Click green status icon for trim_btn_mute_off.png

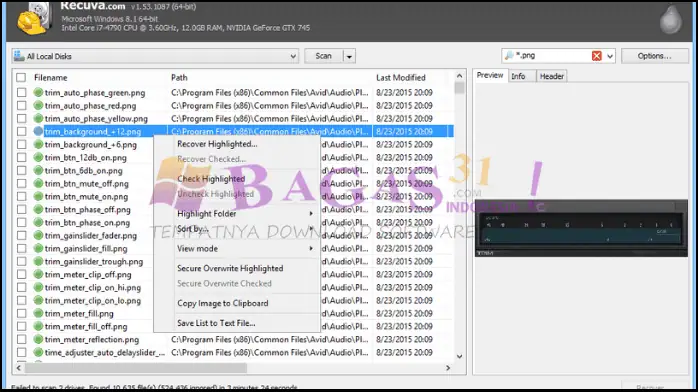(x=38, y=183)
